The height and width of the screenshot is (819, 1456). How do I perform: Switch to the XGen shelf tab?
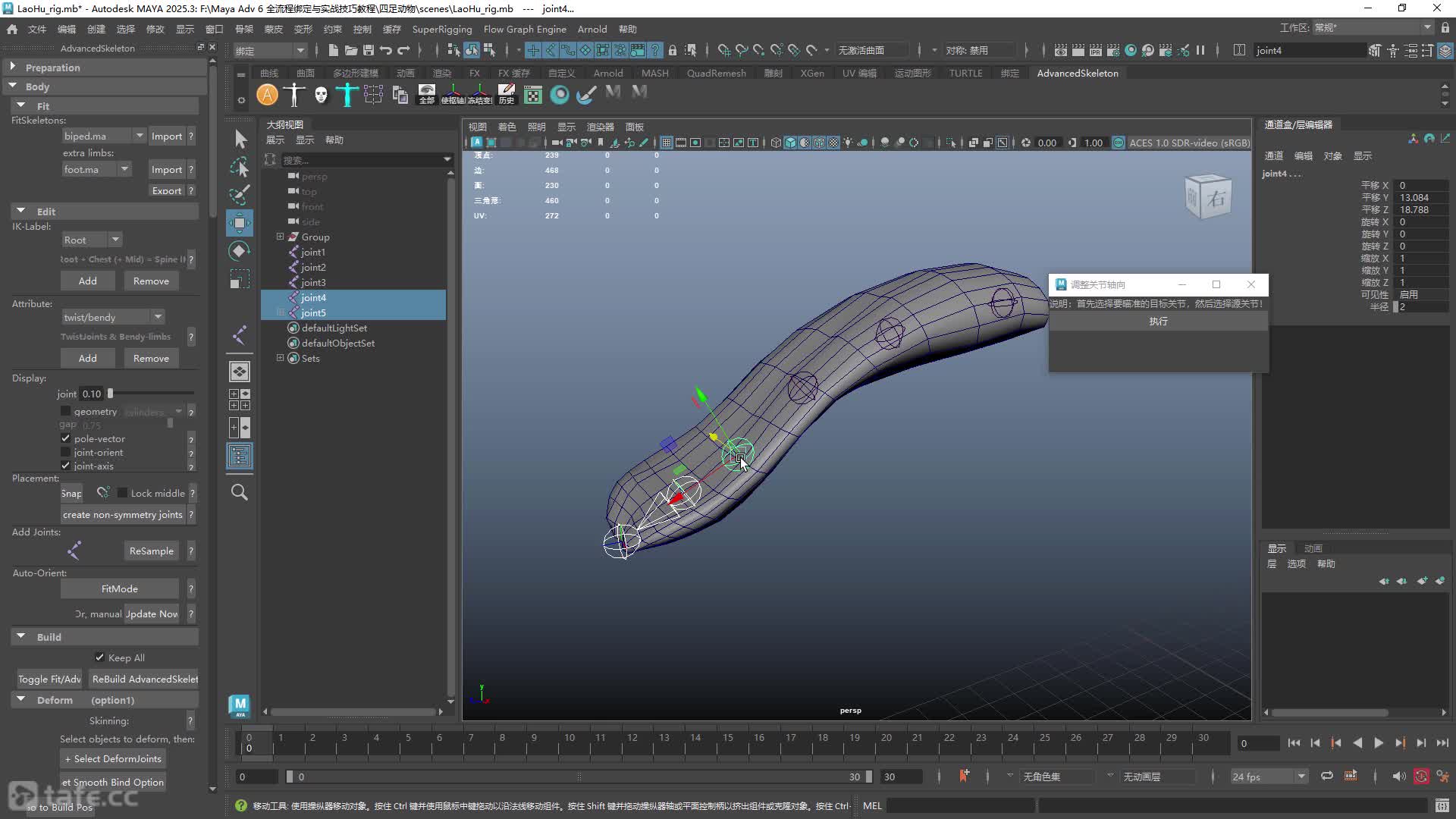pyautogui.click(x=812, y=73)
